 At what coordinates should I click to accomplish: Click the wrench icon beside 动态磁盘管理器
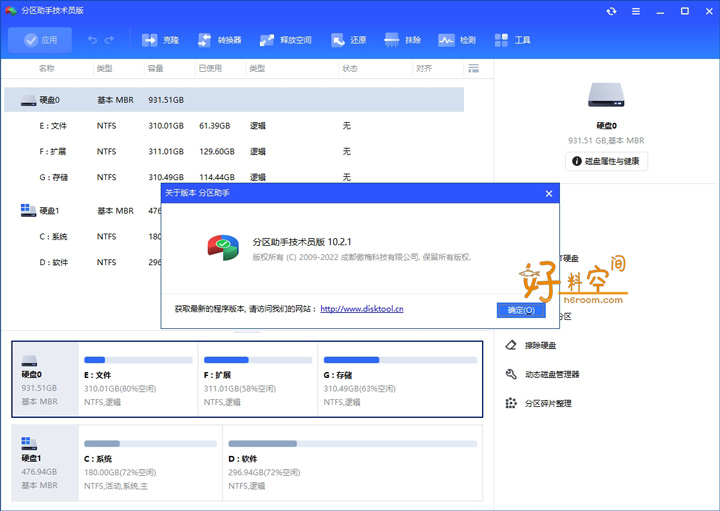(x=511, y=374)
